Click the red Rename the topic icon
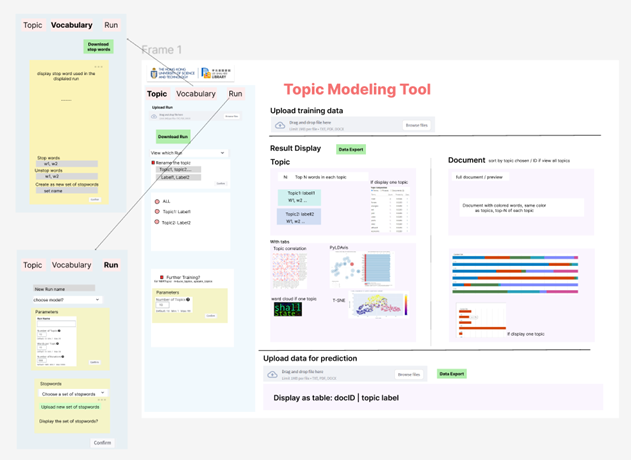Viewport: 631px width, 460px height. [153, 162]
